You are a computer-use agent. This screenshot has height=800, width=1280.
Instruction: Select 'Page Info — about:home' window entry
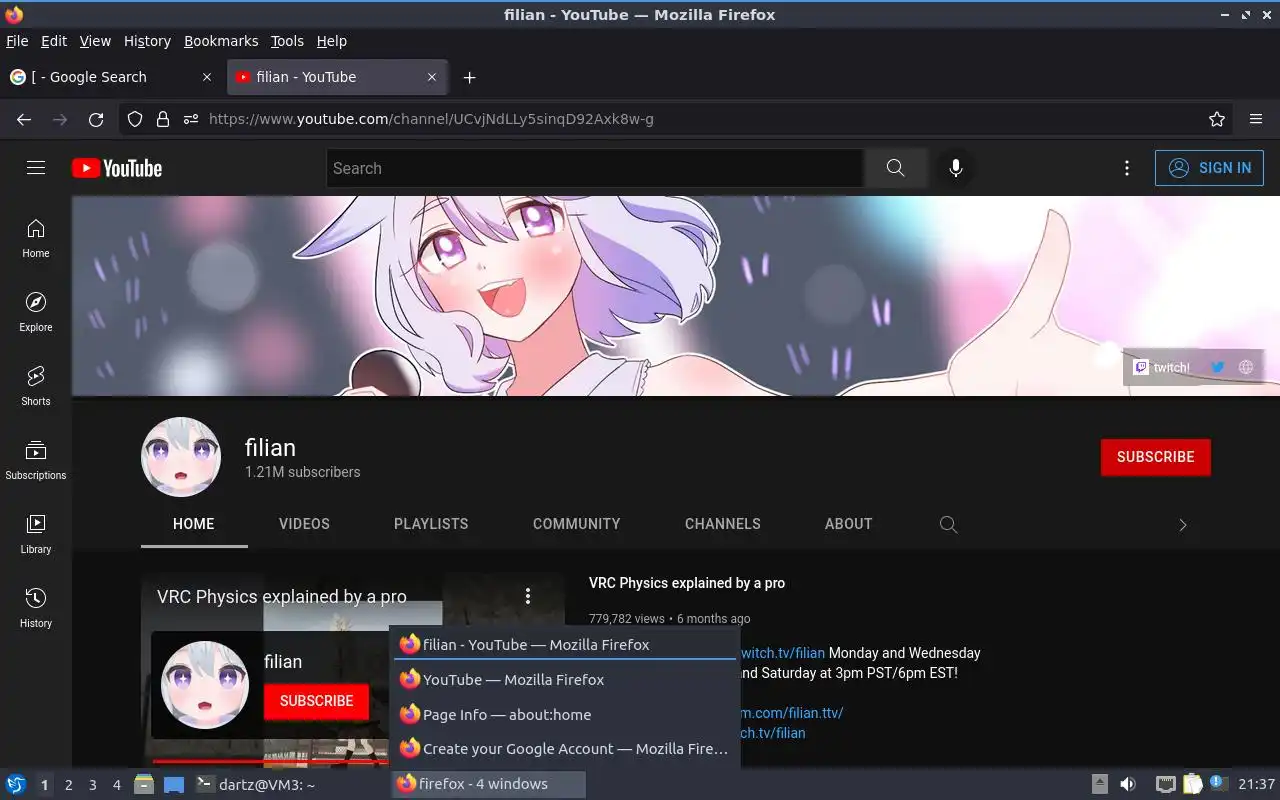[x=565, y=715]
